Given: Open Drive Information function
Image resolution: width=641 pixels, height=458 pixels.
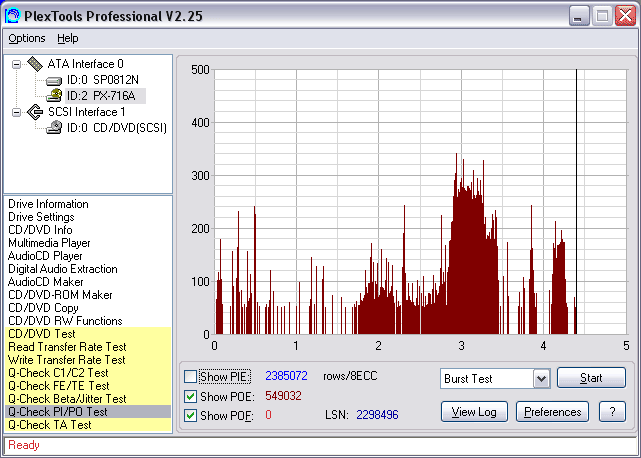Looking at the screenshot, I should tap(48, 204).
